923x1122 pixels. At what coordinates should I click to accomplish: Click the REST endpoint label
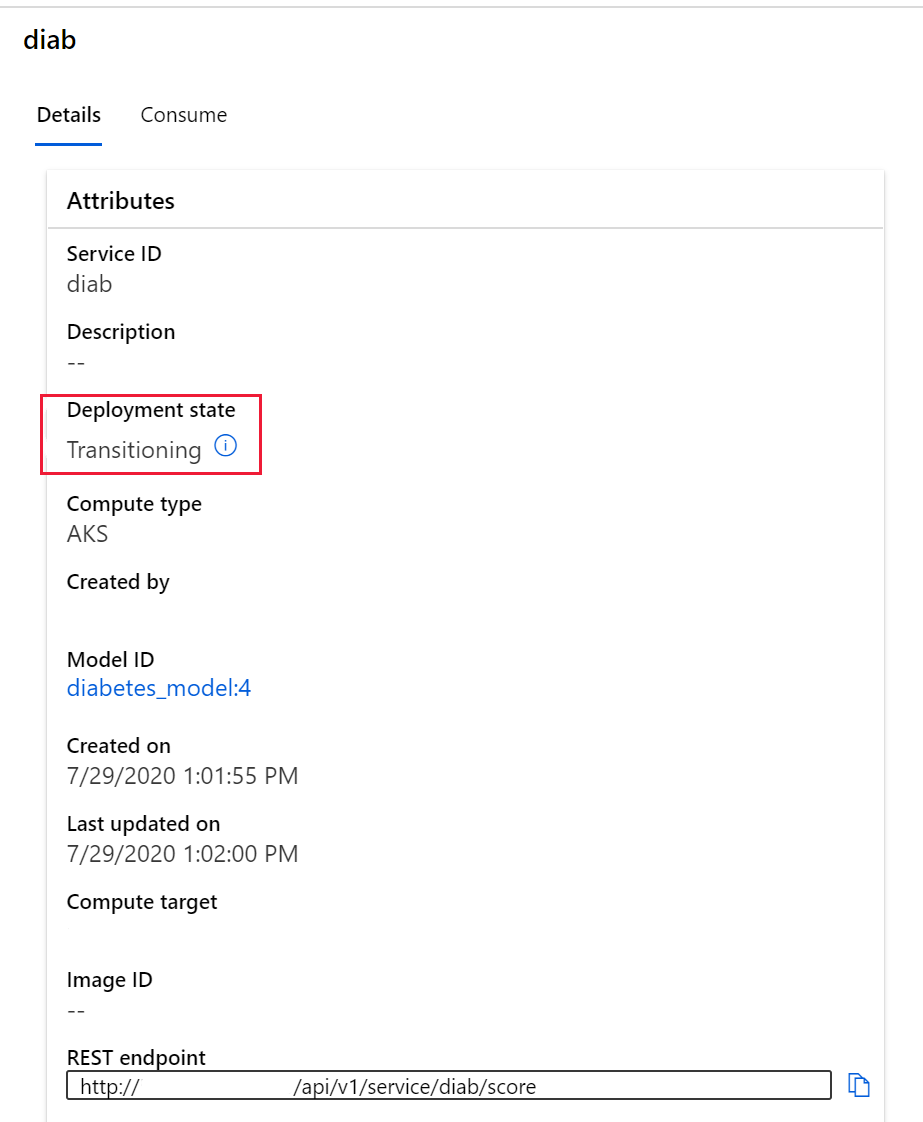pos(136,1058)
